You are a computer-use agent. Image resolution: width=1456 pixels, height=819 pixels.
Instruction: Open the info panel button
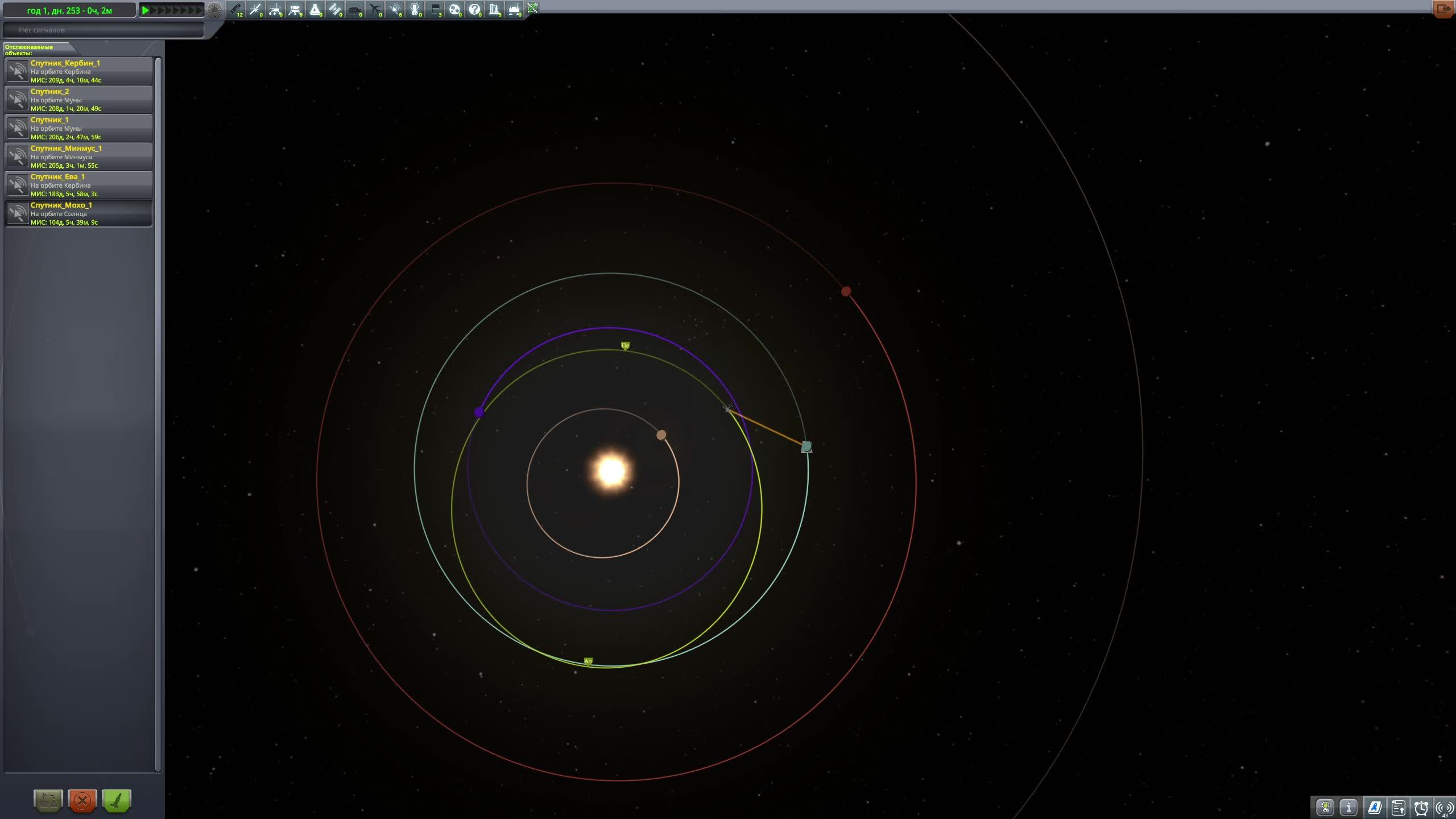[1349, 807]
